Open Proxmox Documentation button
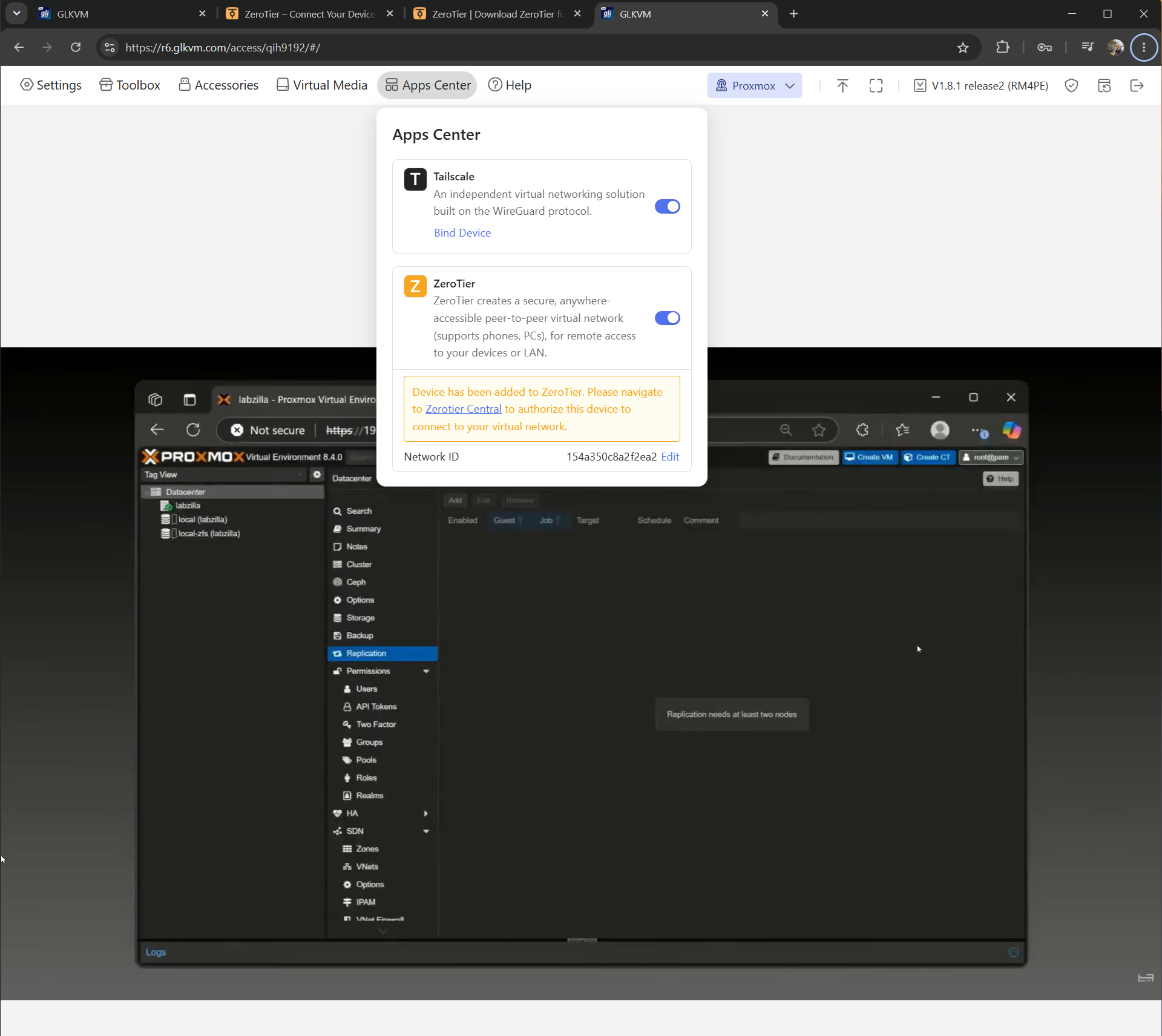Viewport: 1162px width, 1036px height. click(x=804, y=457)
